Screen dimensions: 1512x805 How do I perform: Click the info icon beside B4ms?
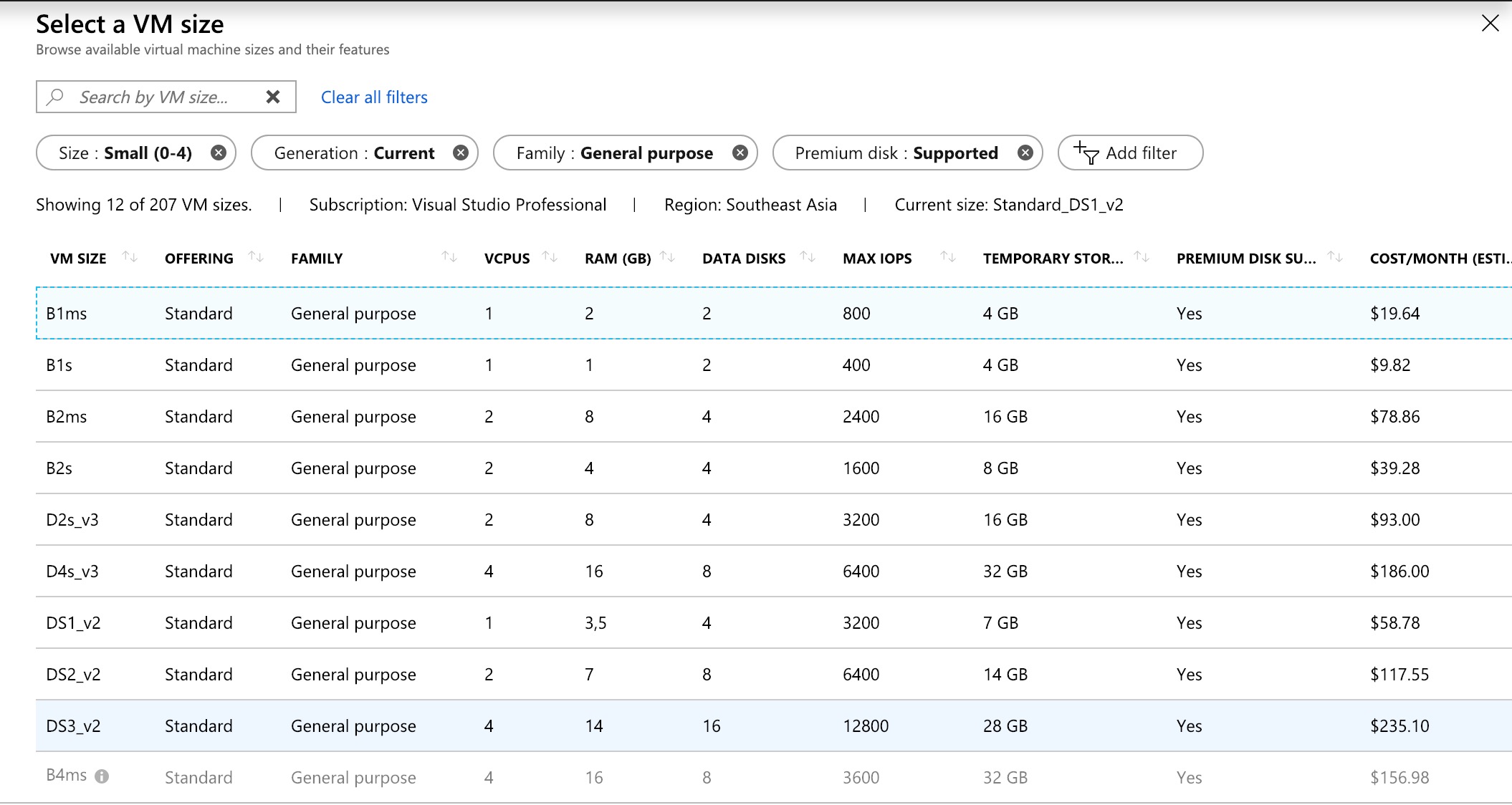coord(102,776)
